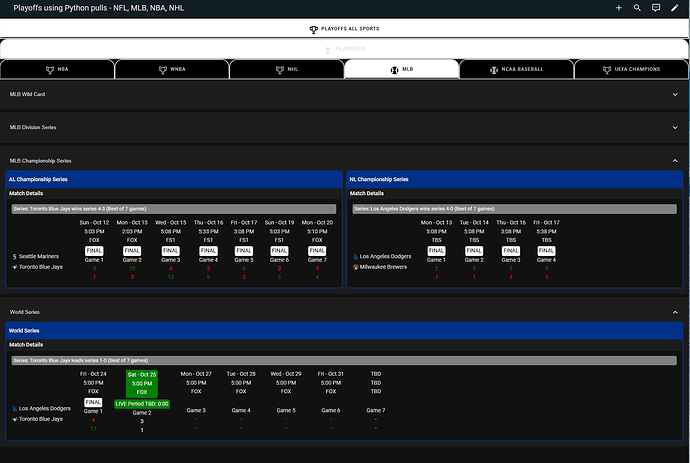Click the NL Championship Series header
The width and height of the screenshot is (690, 463).
514,180
